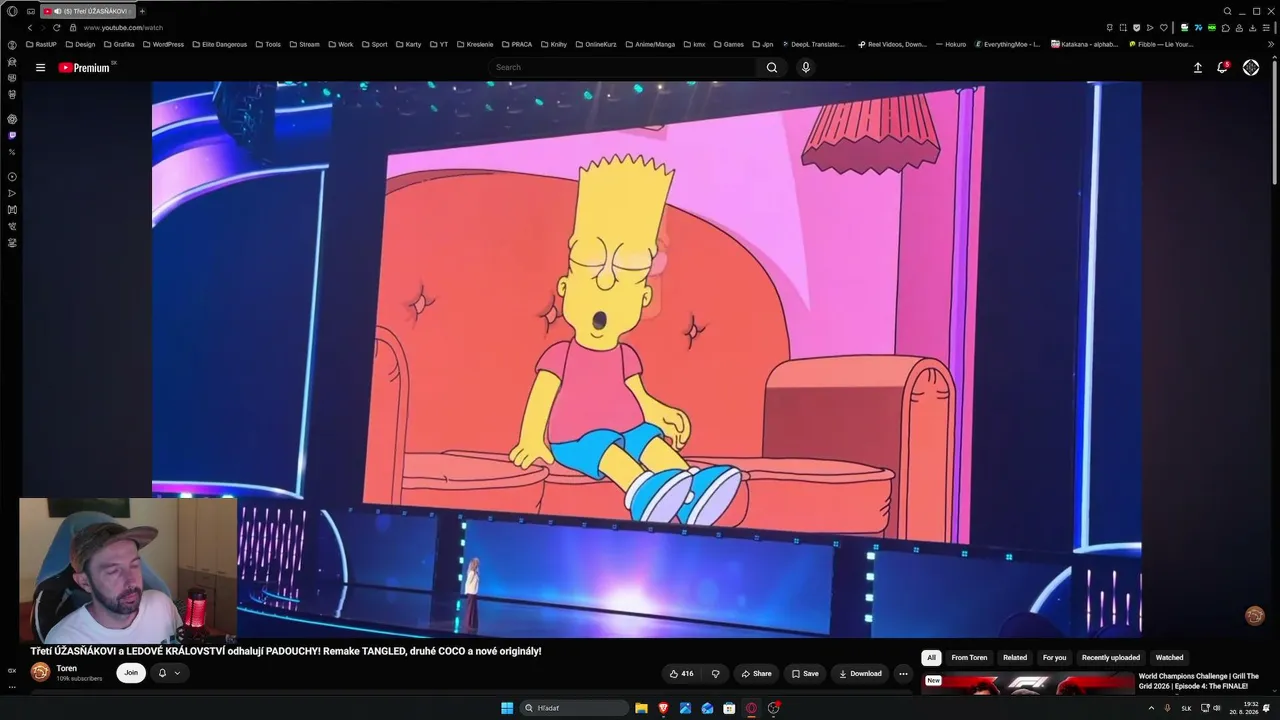Open the Elite Dangerous bookmarks folder

tap(219, 44)
